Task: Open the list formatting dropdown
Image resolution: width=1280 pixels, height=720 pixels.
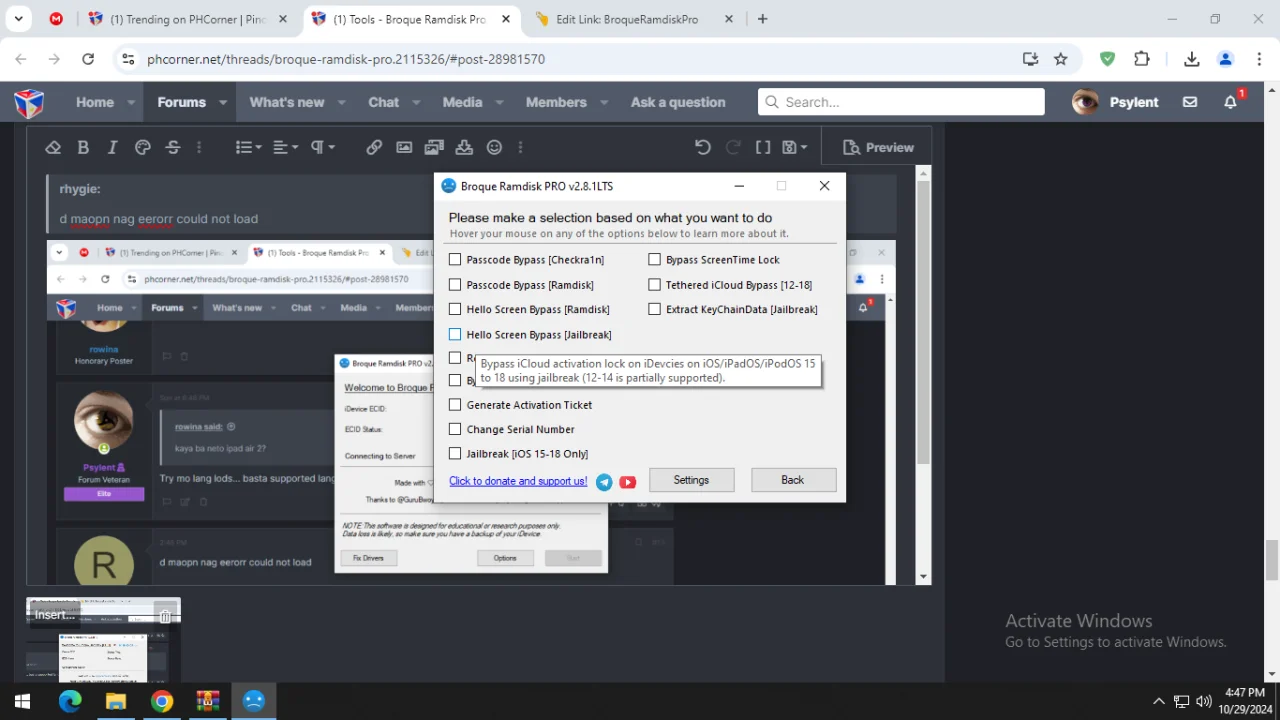Action: [x=248, y=147]
